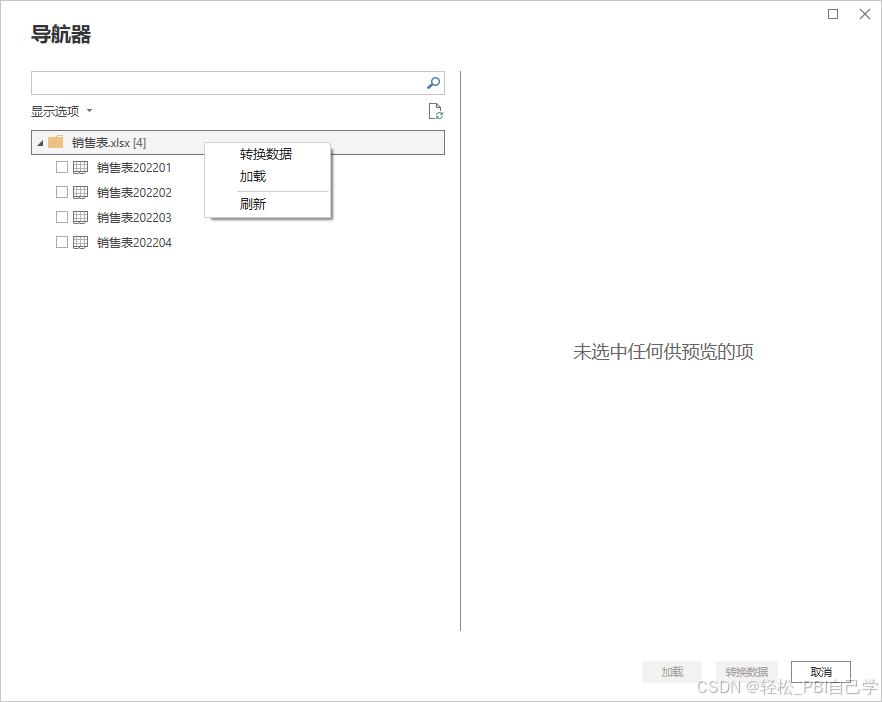882x702 pixels.
Task: Check the 销售表202201 checkbox
Action: coord(62,167)
